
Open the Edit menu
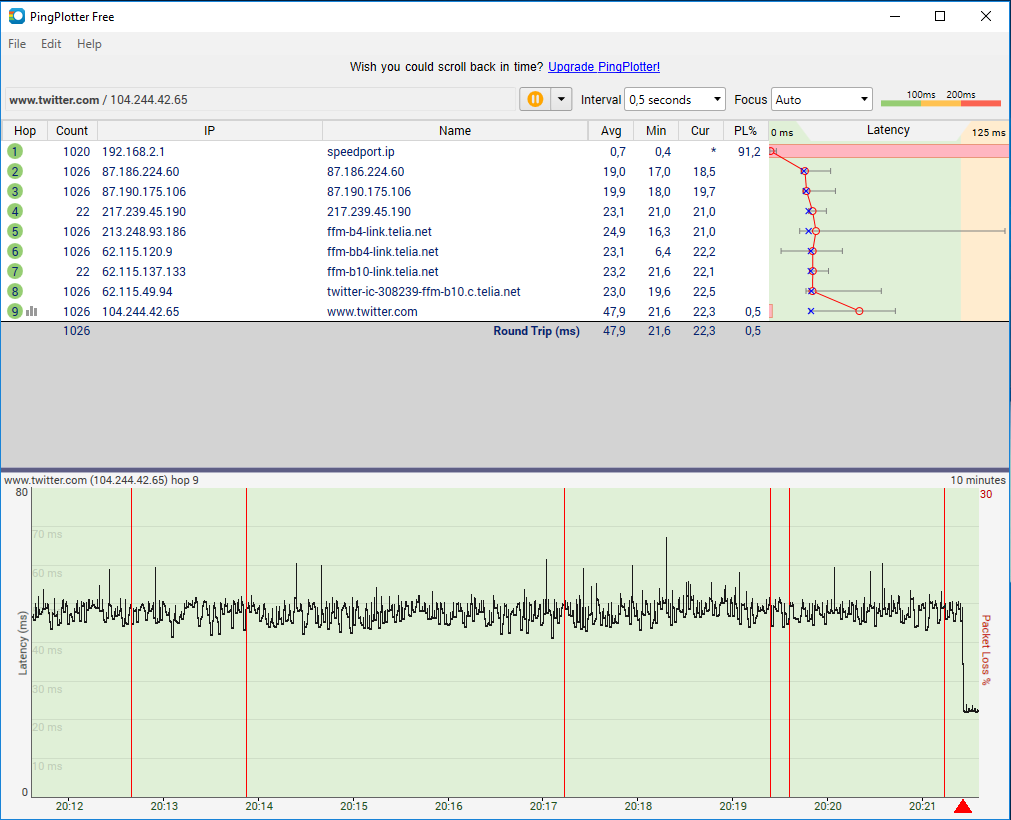tap(51, 44)
